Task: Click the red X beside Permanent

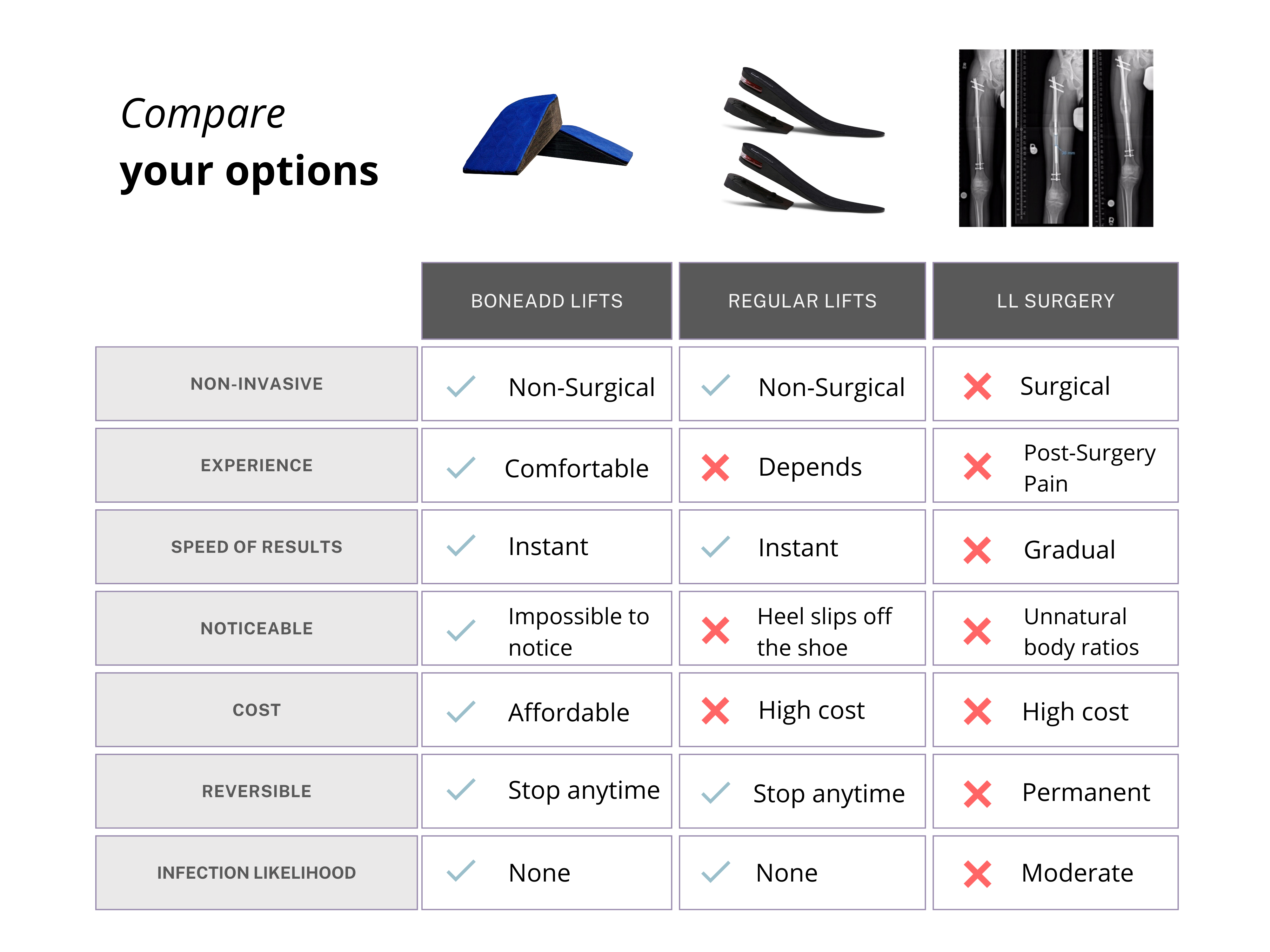Action: pyautogui.click(x=977, y=794)
